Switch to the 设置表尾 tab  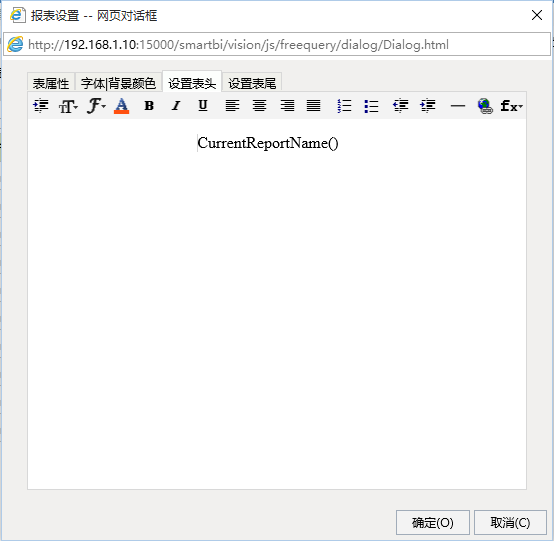(x=252, y=83)
